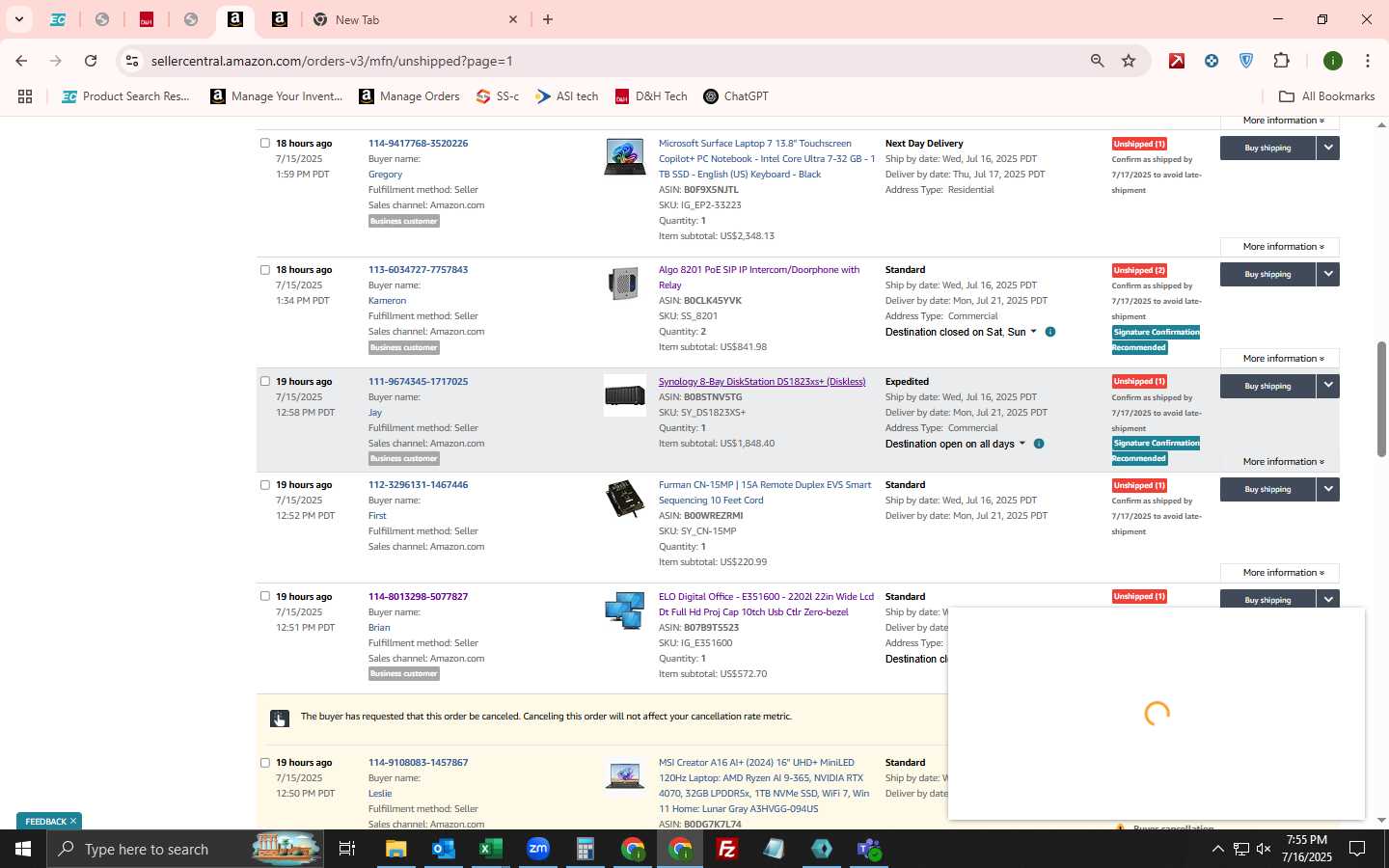Open the D&H Tech bookmark
The height and width of the screenshot is (868, 1389).
pos(651,96)
